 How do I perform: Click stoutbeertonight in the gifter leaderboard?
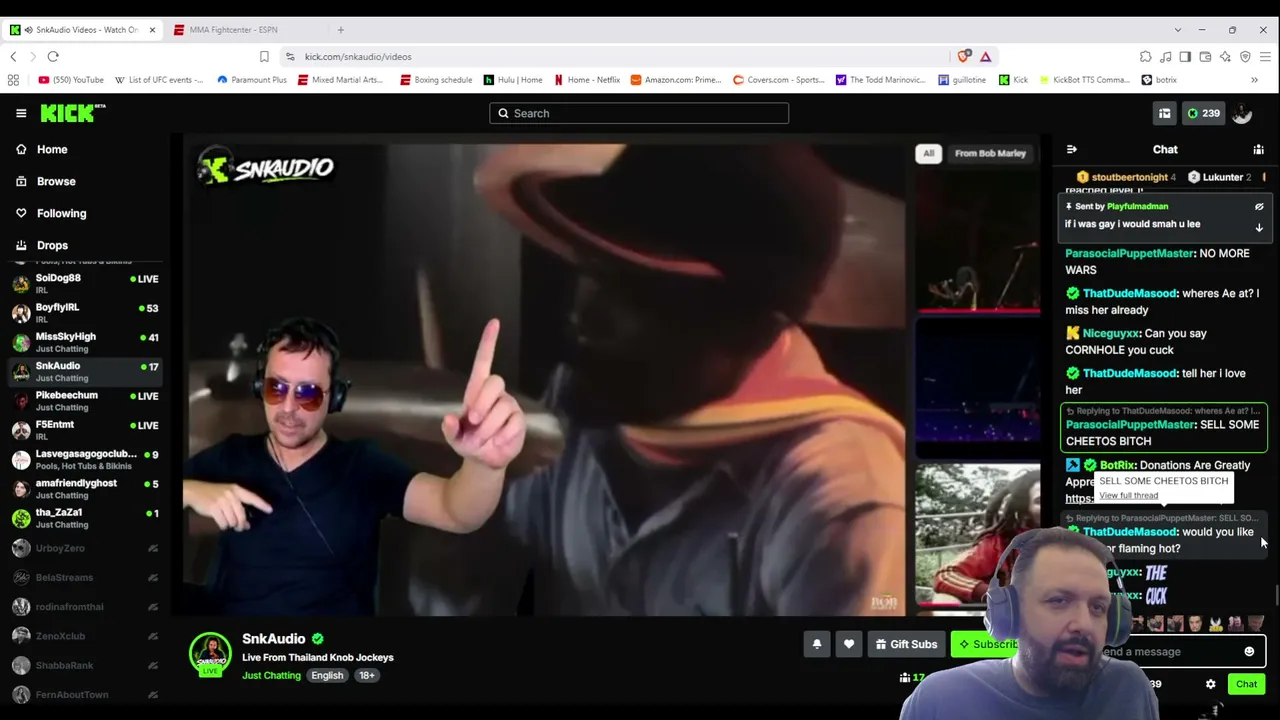coord(1130,177)
